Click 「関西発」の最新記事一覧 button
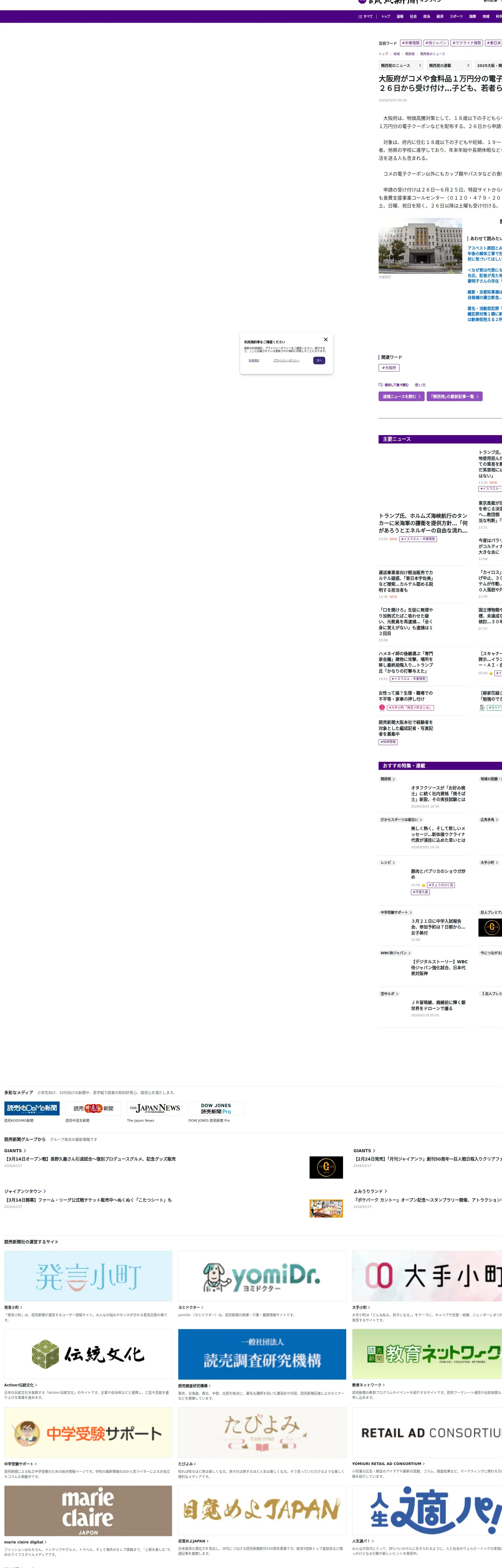Image resolution: width=502 pixels, height=1568 pixels. (x=454, y=396)
